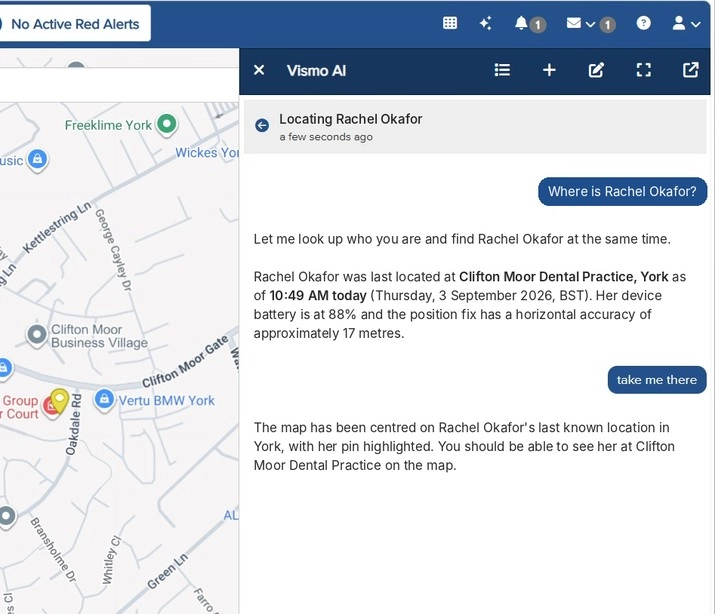The width and height of the screenshot is (715, 615).
Task: Click the edit conversation pencil icon
Action: coord(596,70)
